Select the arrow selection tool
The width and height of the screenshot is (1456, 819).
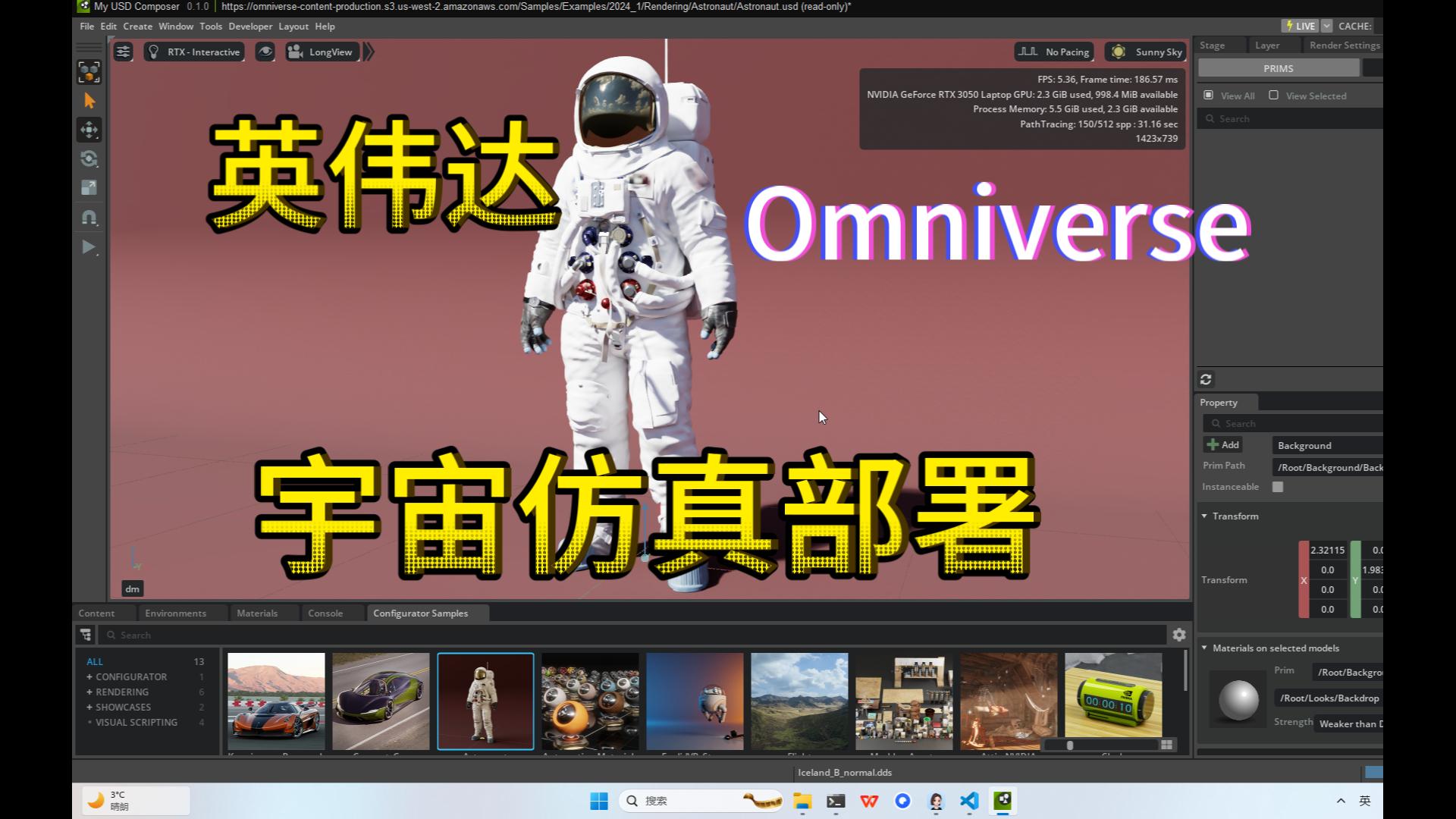pos(89,101)
